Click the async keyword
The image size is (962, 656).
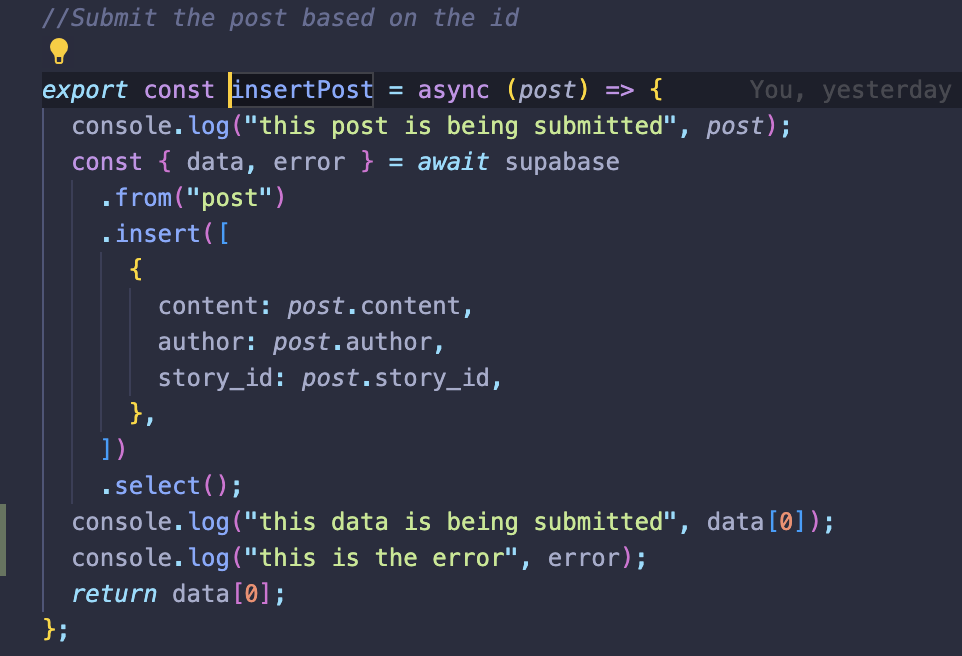click(453, 90)
